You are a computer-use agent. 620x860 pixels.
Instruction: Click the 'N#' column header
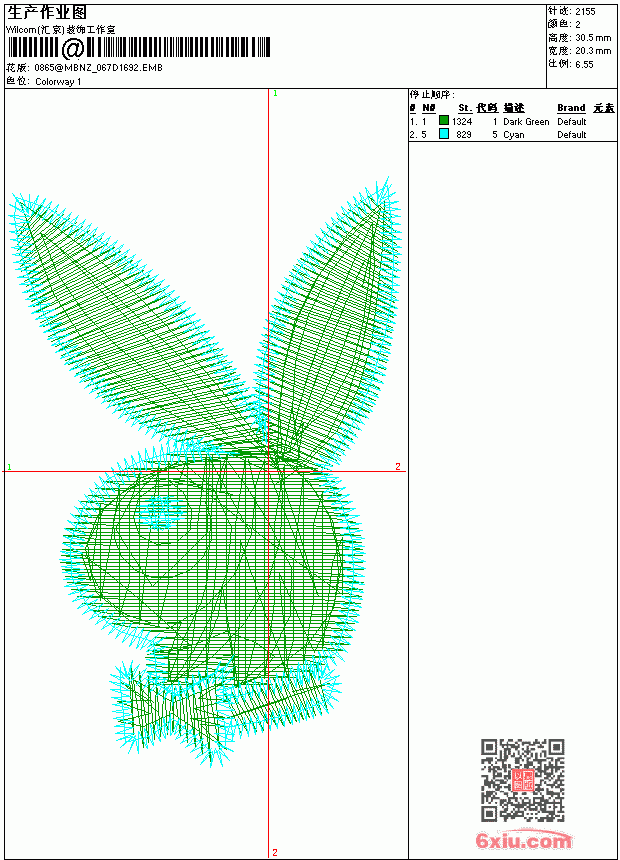point(429,108)
